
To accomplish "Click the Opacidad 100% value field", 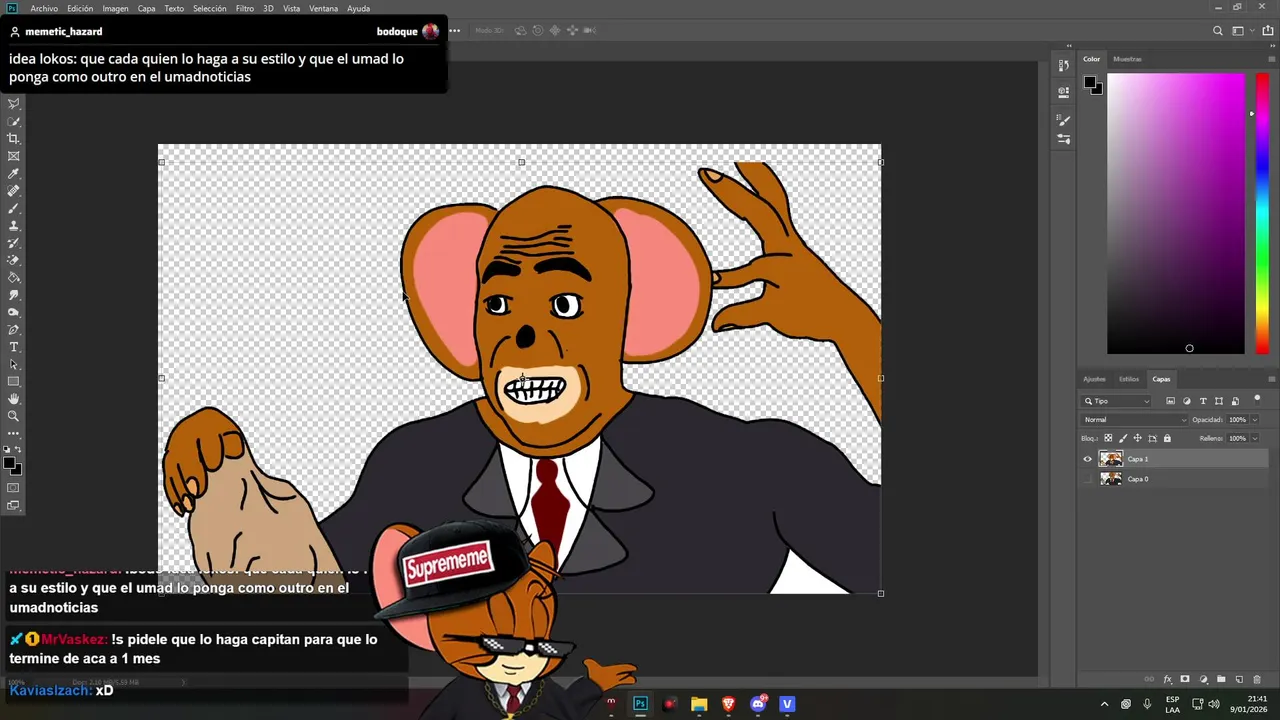I will [1238, 420].
